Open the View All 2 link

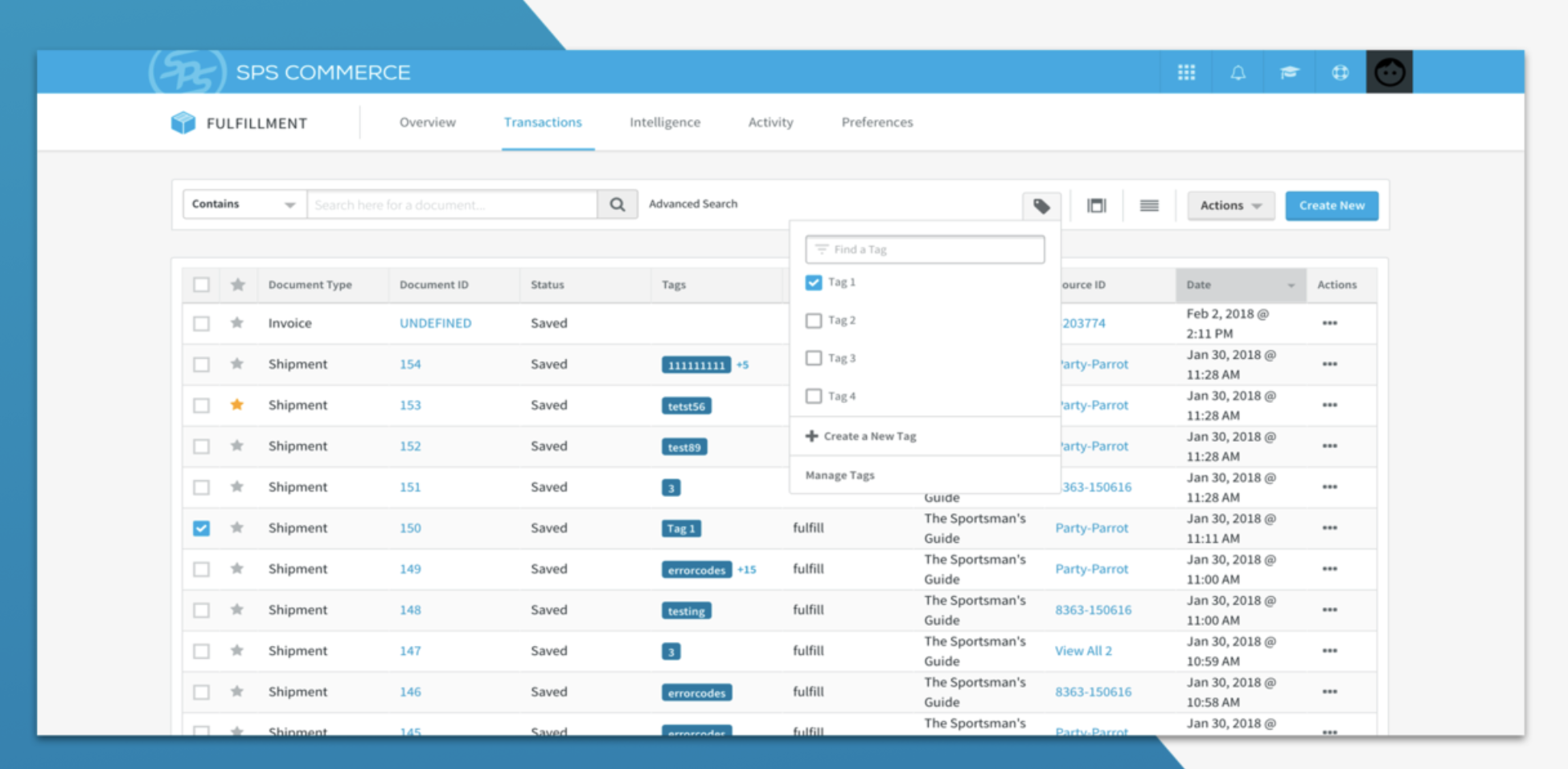coord(1083,651)
